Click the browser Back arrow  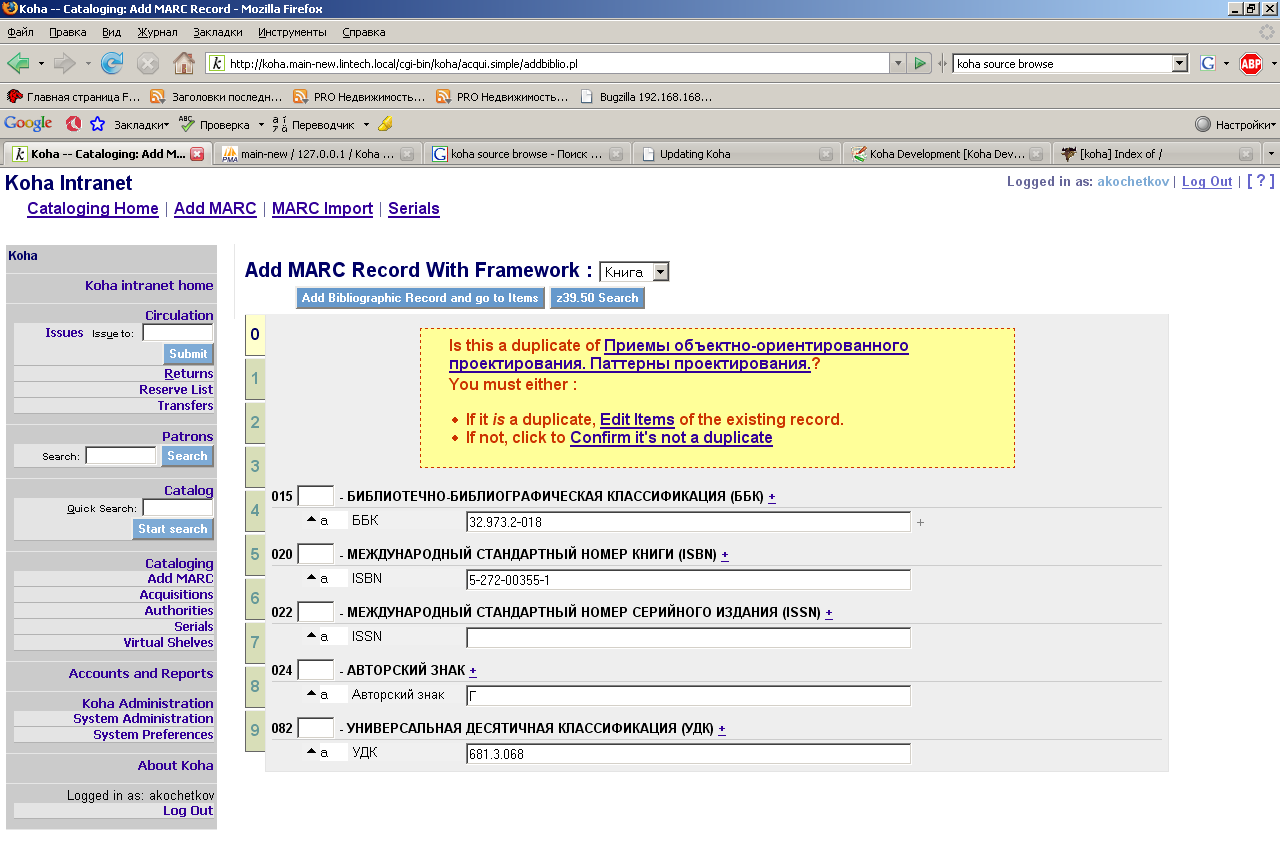(18, 64)
